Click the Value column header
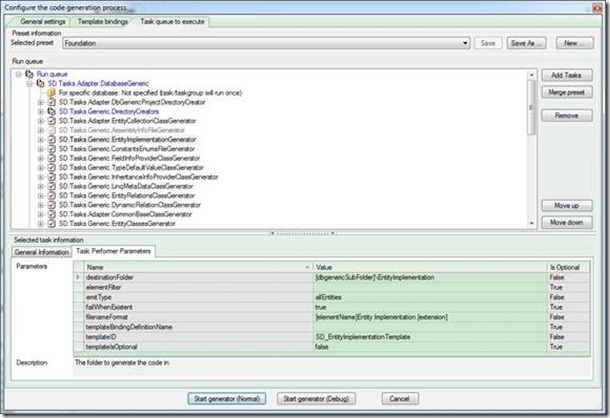Screen dimensions: 610x418 (x=430, y=267)
